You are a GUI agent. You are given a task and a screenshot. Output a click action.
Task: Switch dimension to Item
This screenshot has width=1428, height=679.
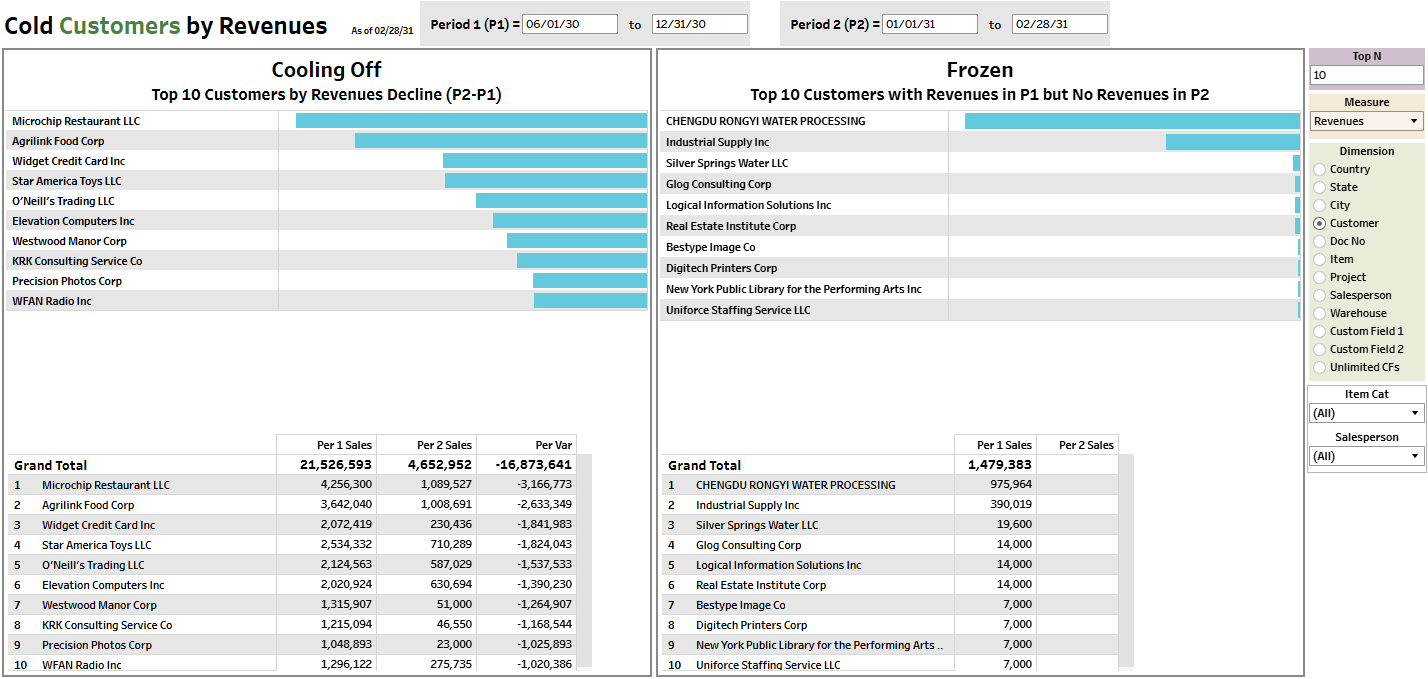[1320, 260]
